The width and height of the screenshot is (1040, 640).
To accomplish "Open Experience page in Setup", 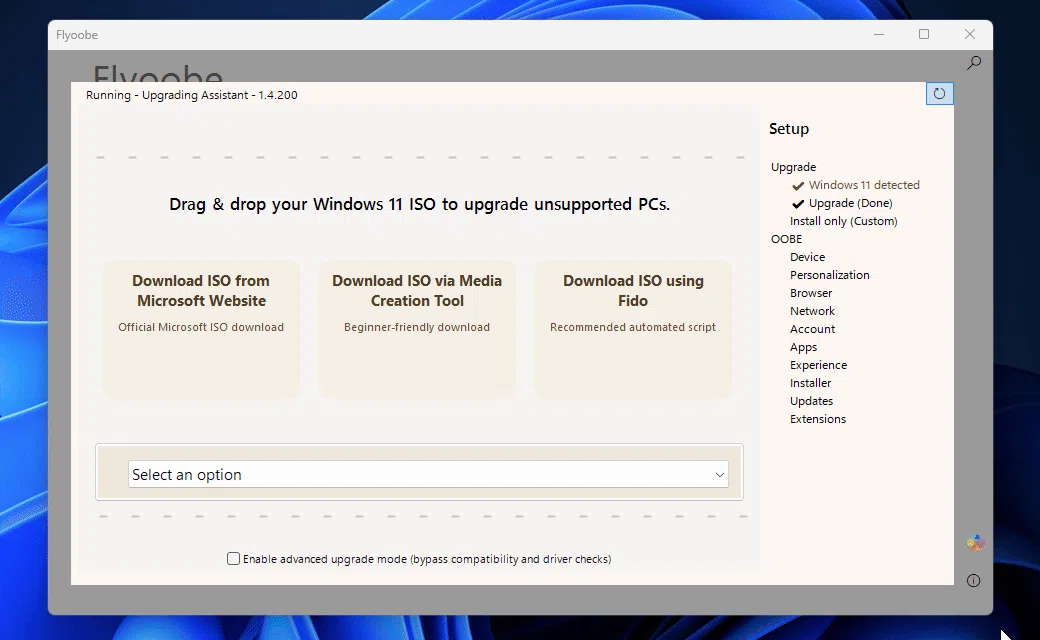I will [818, 365].
